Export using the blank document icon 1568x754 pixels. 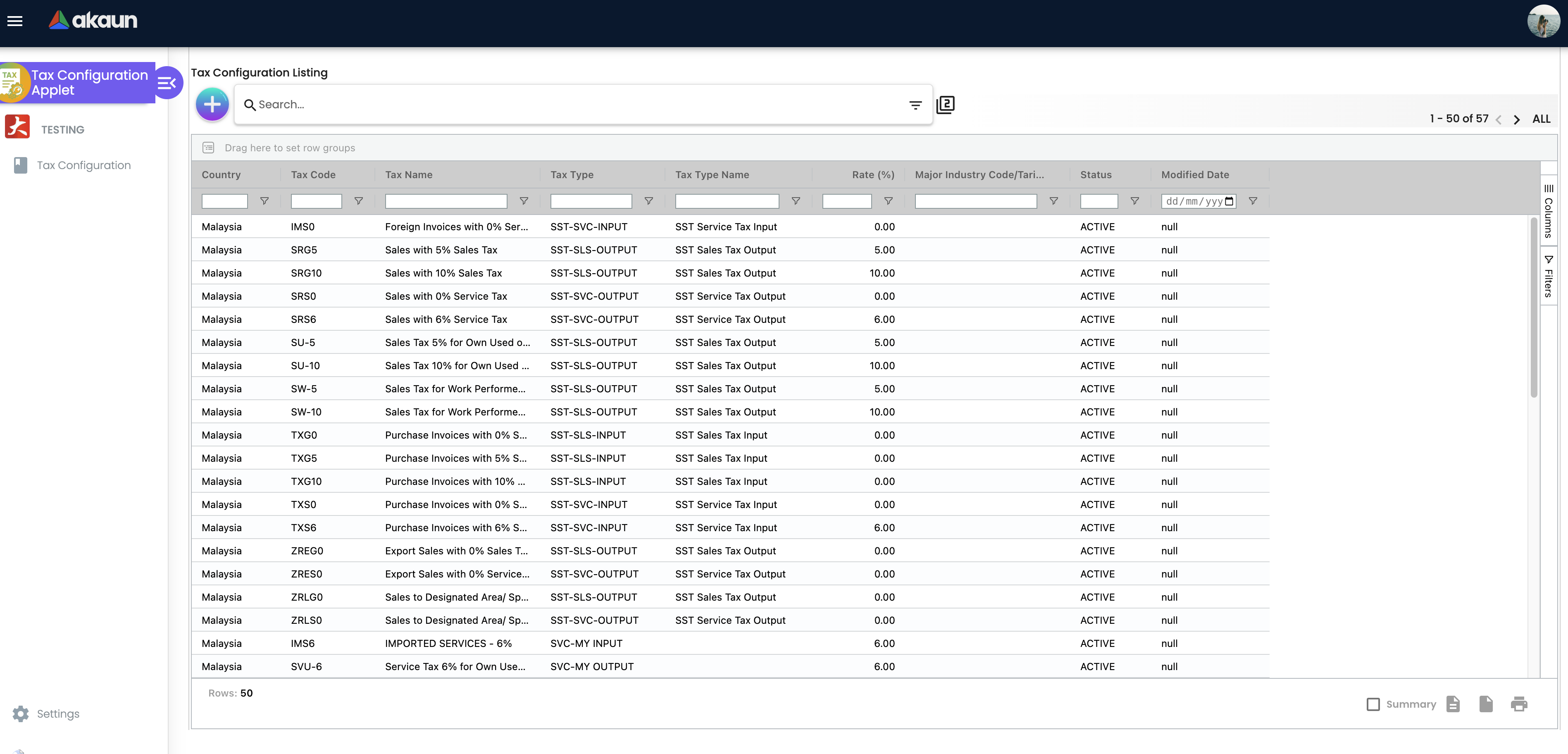(x=1486, y=704)
